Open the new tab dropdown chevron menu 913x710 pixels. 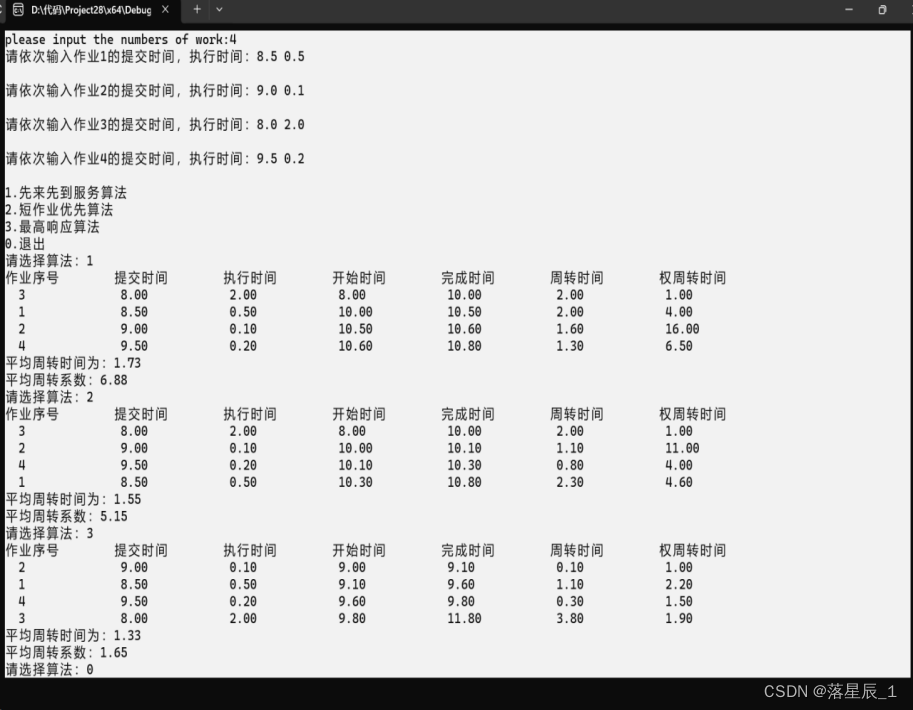point(218,10)
